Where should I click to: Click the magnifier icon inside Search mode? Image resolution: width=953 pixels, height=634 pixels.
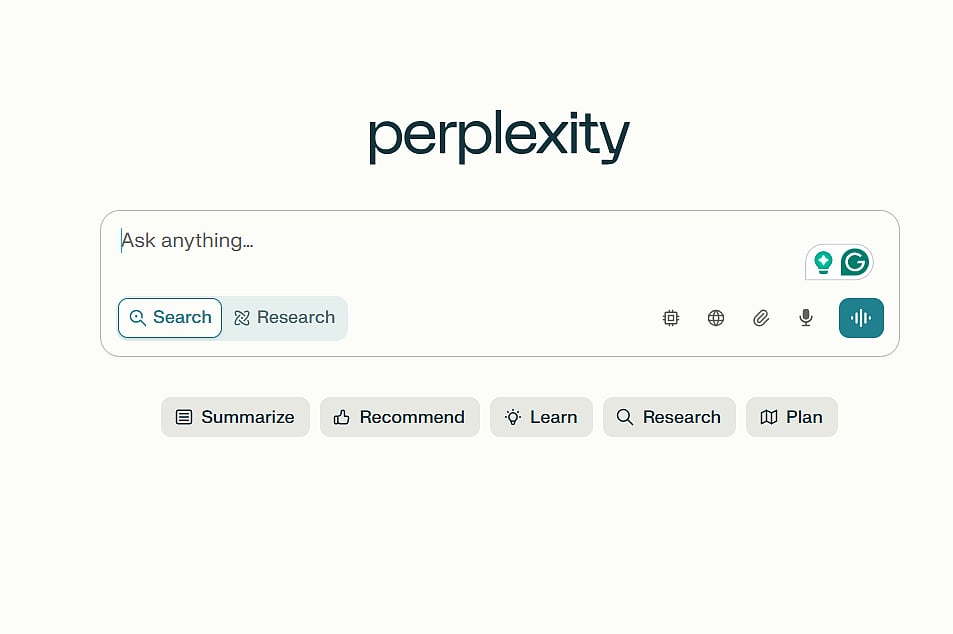point(139,317)
